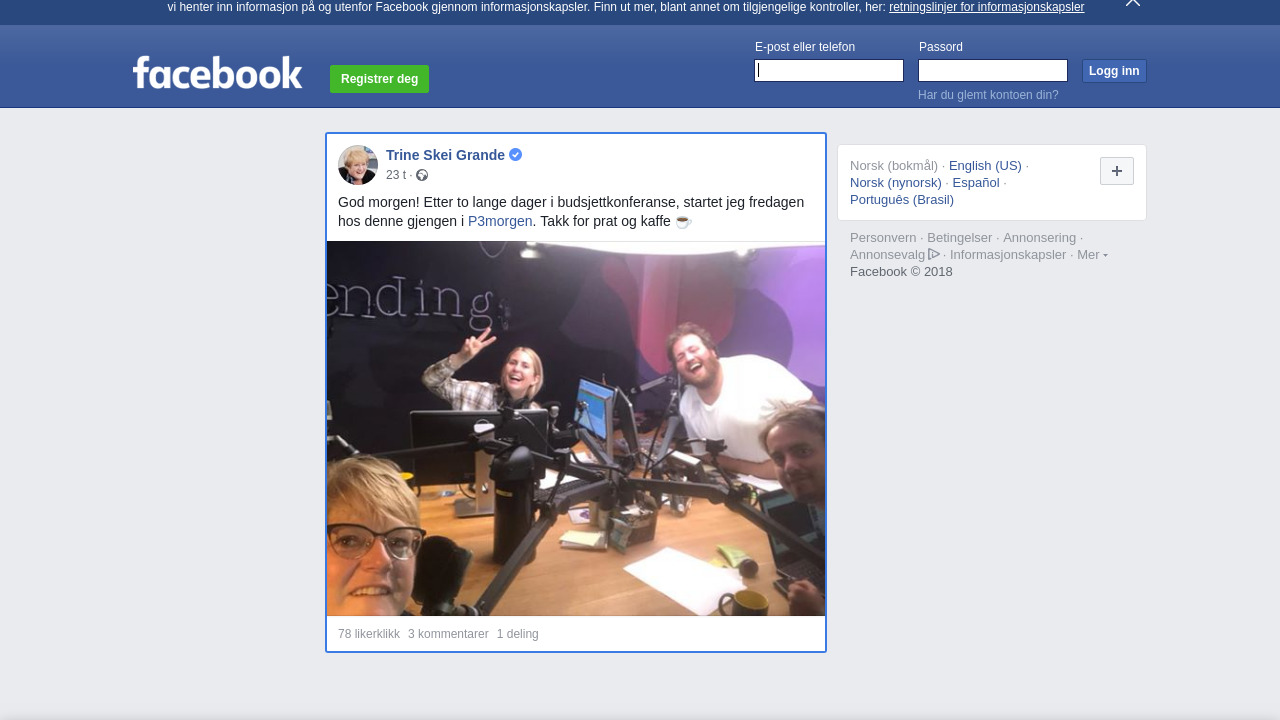1280x720 pixels.
Task: Click the Facebook © 2018 copyright text
Action: point(901,272)
